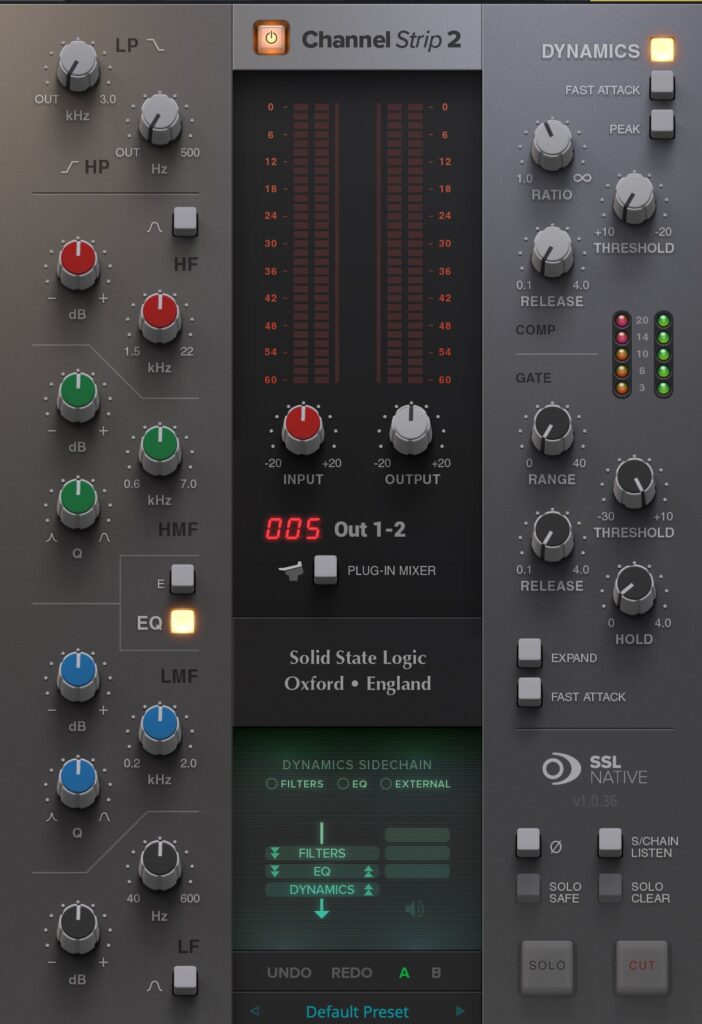This screenshot has width=702, height=1024.
Task: Go to the next preset arrow
Action: click(460, 1011)
